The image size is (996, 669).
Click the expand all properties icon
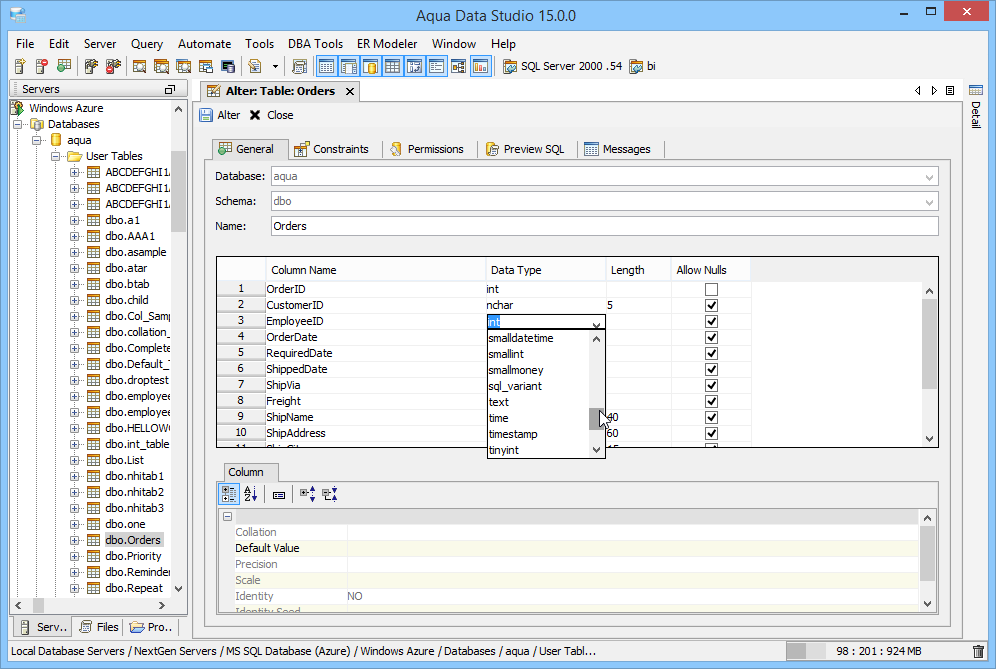pos(307,494)
